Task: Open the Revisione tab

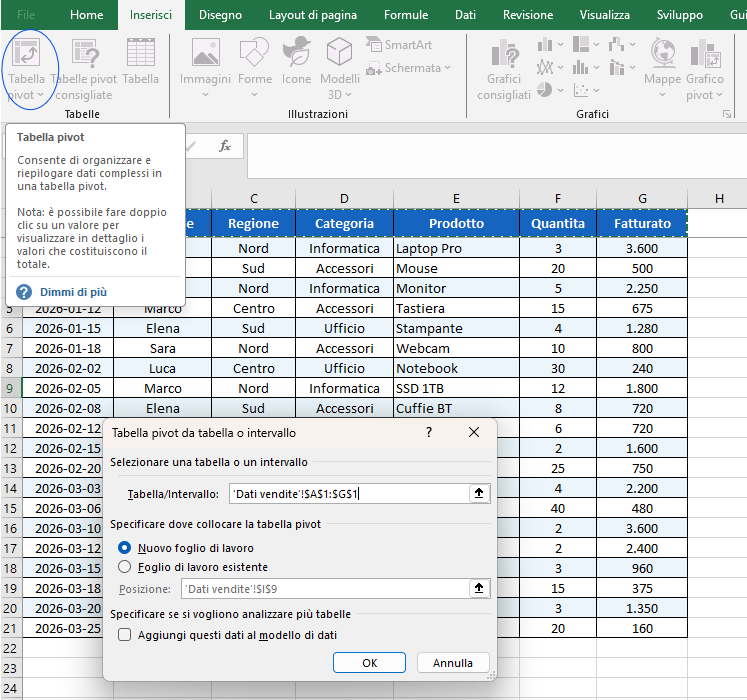Action: (528, 15)
